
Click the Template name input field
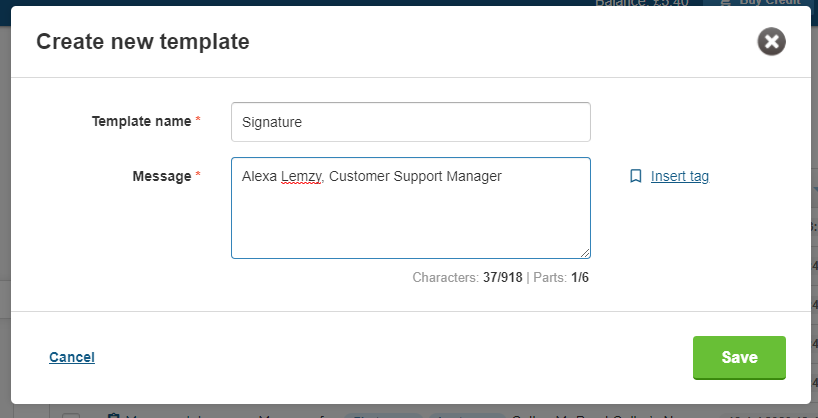[411, 122]
